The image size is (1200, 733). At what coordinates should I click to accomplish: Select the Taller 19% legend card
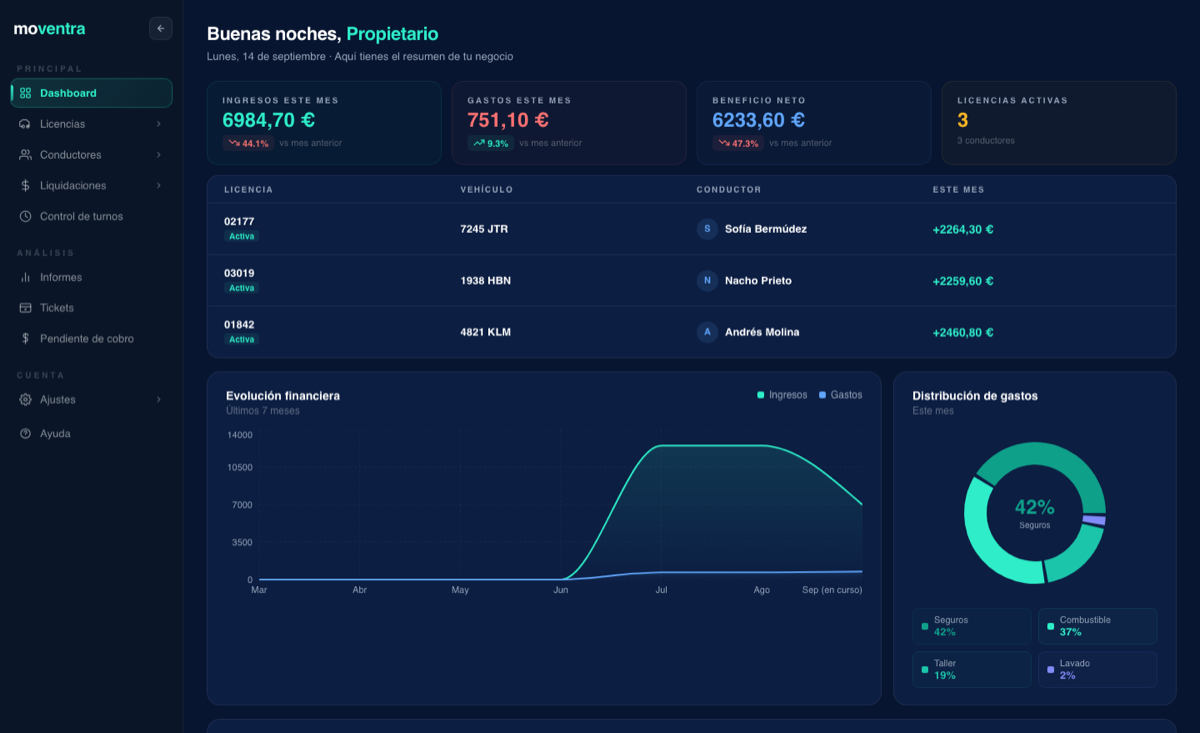point(971,669)
